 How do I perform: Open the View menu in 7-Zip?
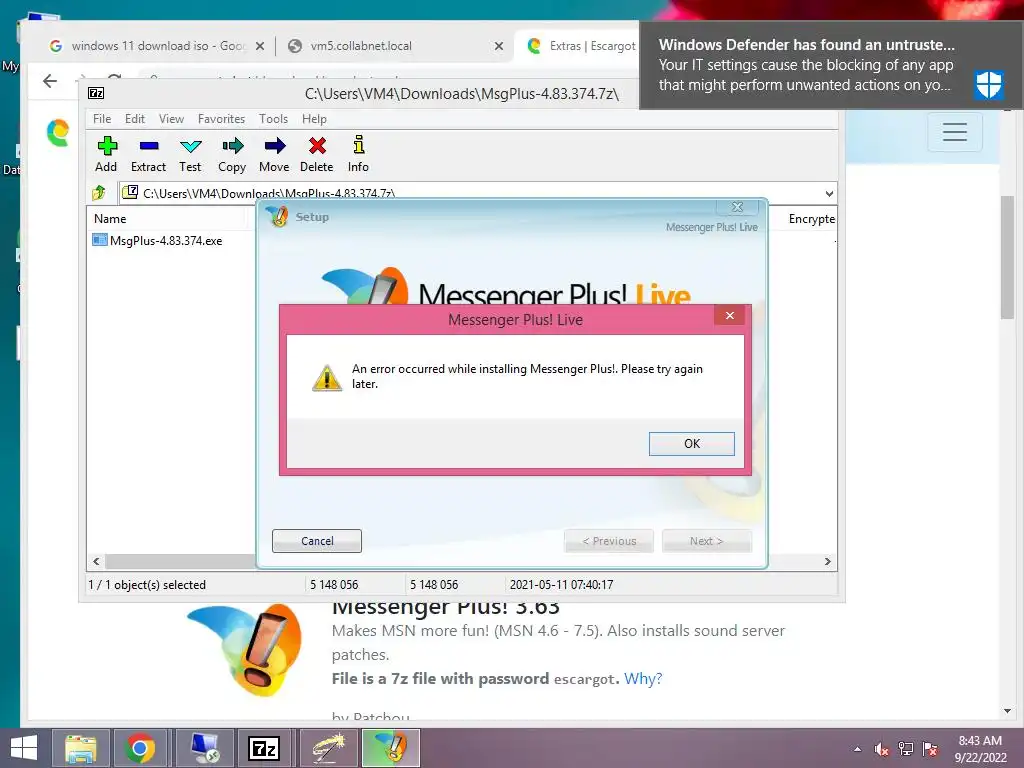click(171, 119)
